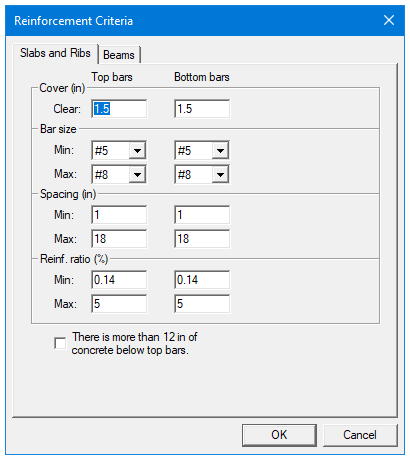Focus the top bars Clear cover field

[119, 109]
